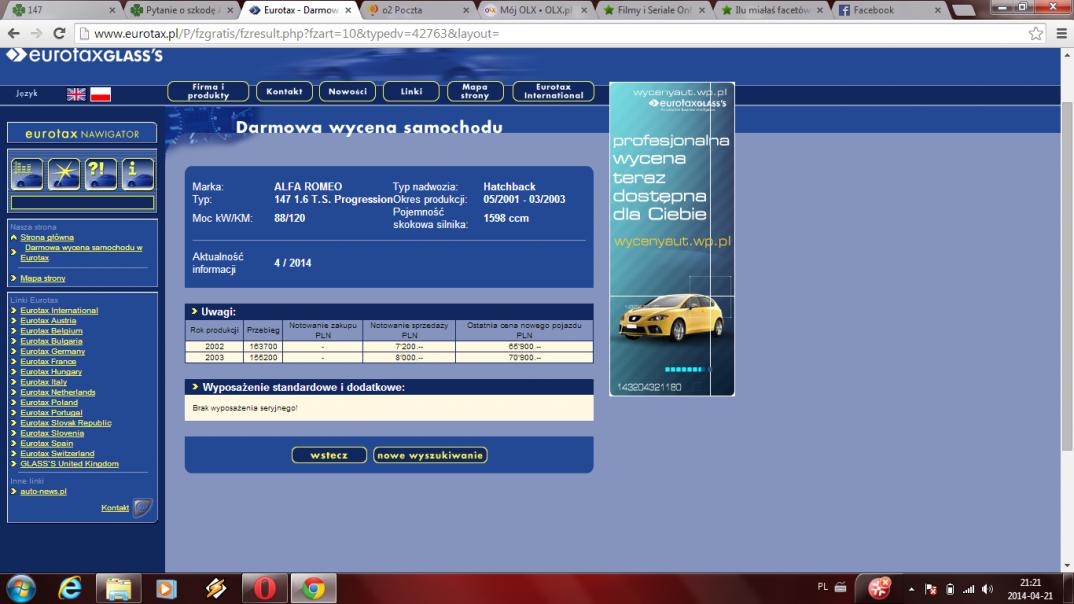
Task: Open 'GLASS'S United Kingdom' link
Action: point(69,464)
